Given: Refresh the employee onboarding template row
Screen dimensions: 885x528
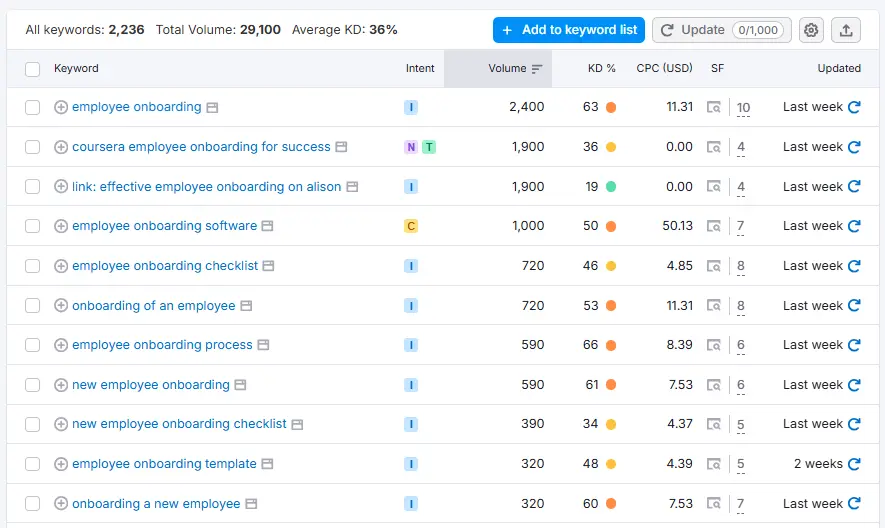Looking at the screenshot, I should (x=854, y=464).
